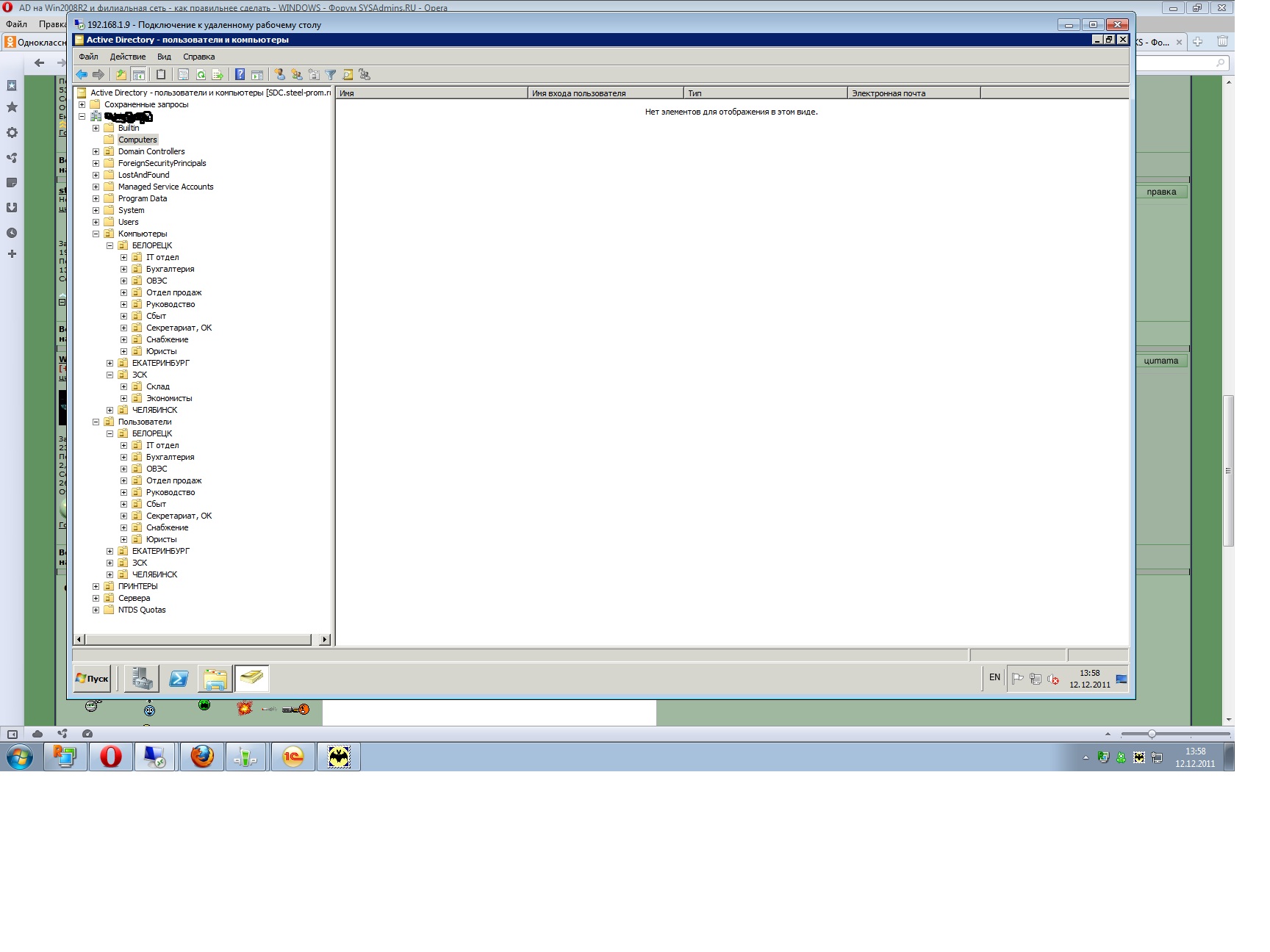Expand the Сервера organizational unit
1270x952 pixels.
[x=96, y=598]
